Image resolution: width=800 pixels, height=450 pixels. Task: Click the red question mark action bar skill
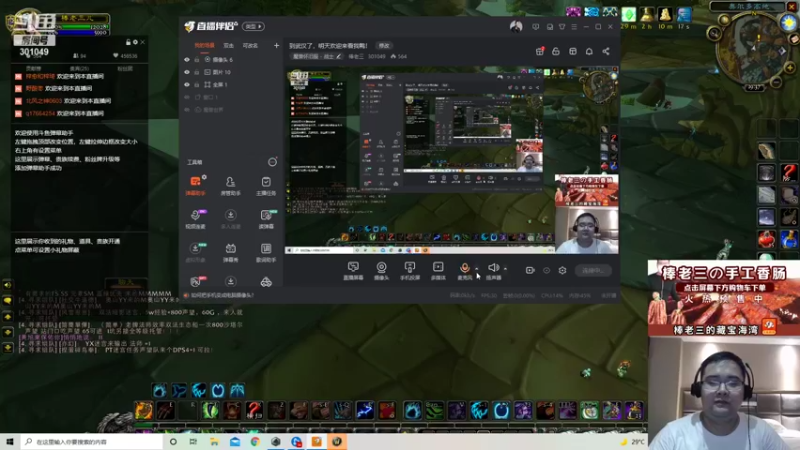(254, 410)
